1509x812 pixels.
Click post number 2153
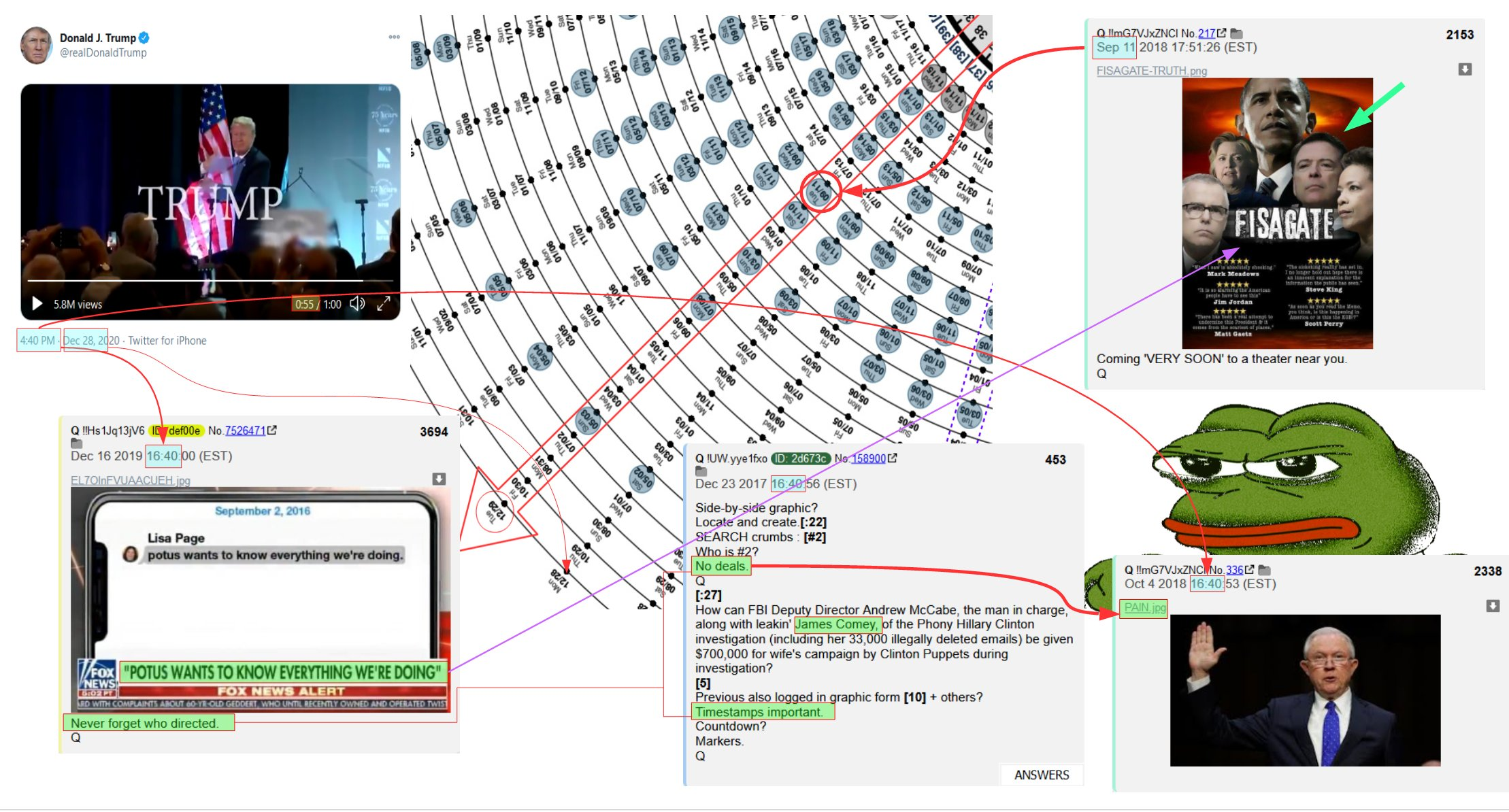(x=1460, y=35)
